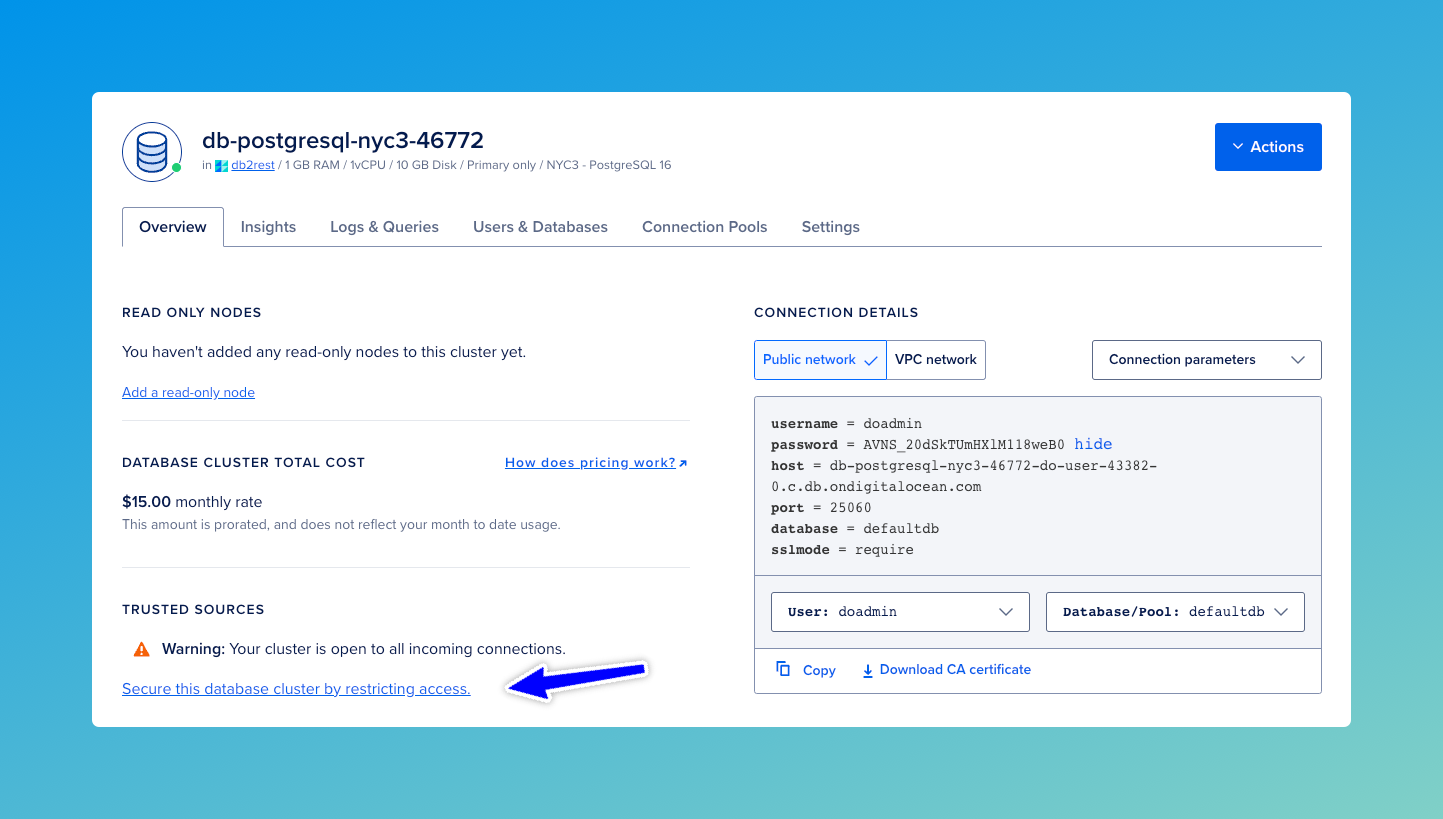This screenshot has width=1443, height=819.
Task: Switch to the Insights tab
Action: pos(268,226)
